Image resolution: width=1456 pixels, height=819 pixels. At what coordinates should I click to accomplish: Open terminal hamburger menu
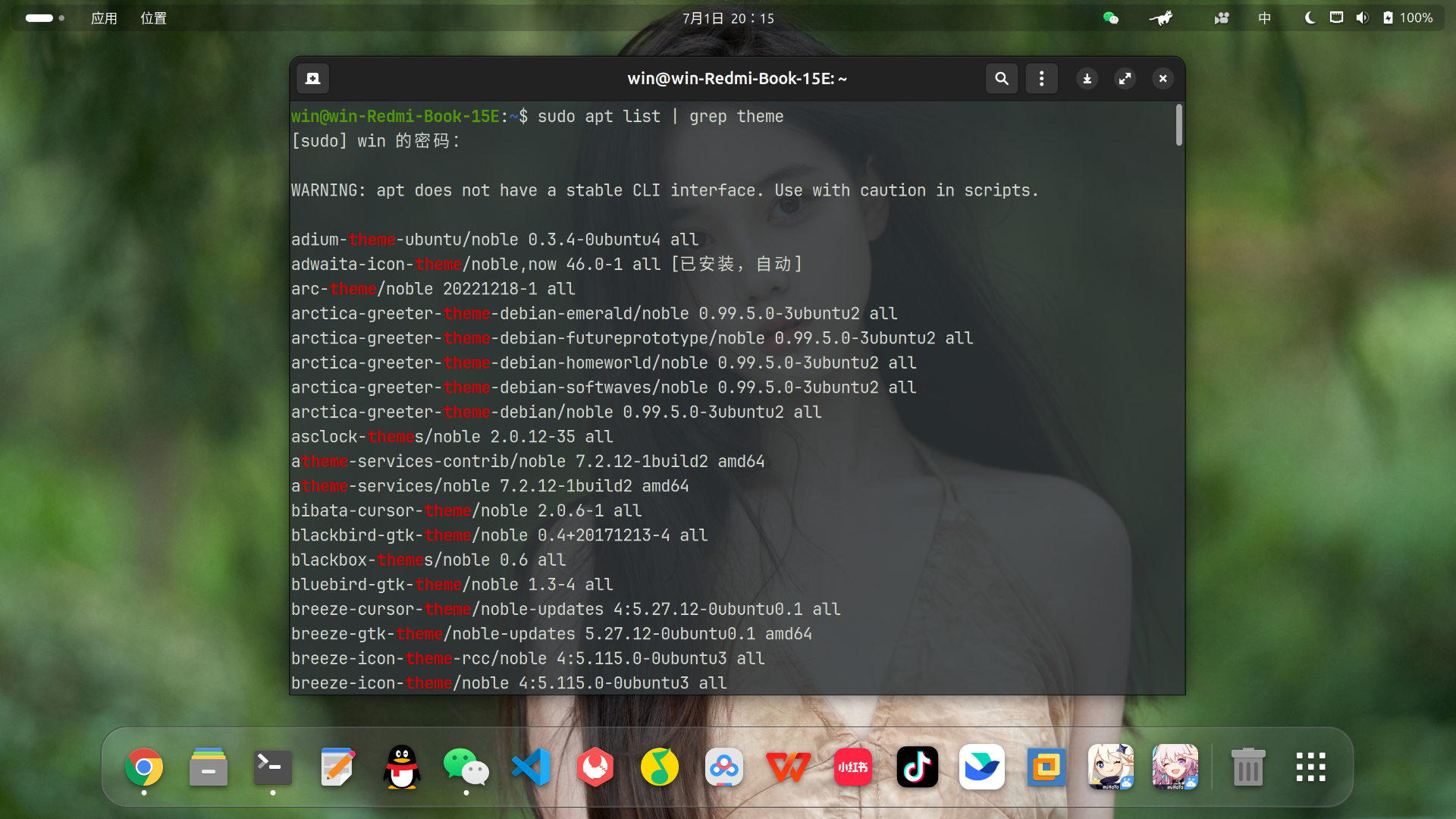[1041, 78]
